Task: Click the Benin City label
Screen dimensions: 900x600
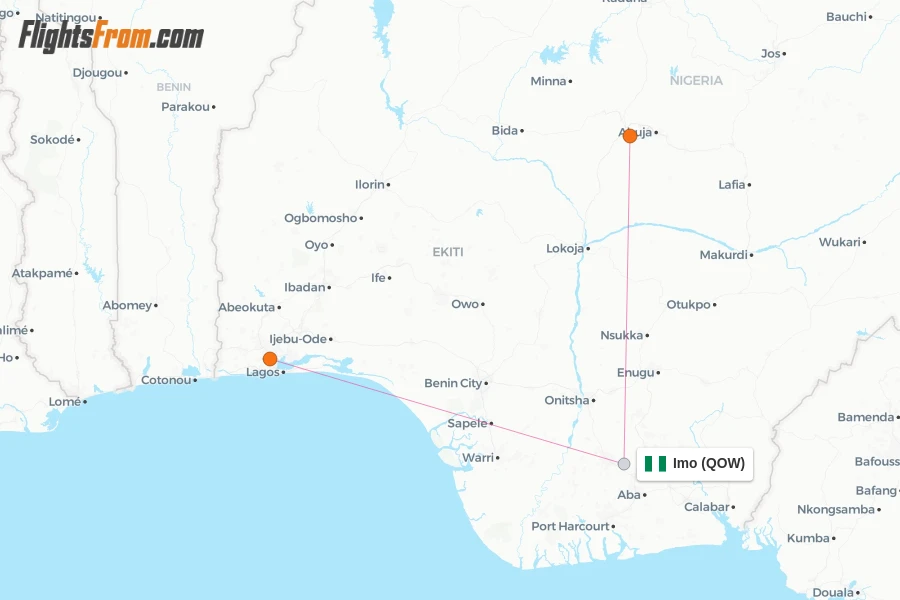Action: (453, 383)
